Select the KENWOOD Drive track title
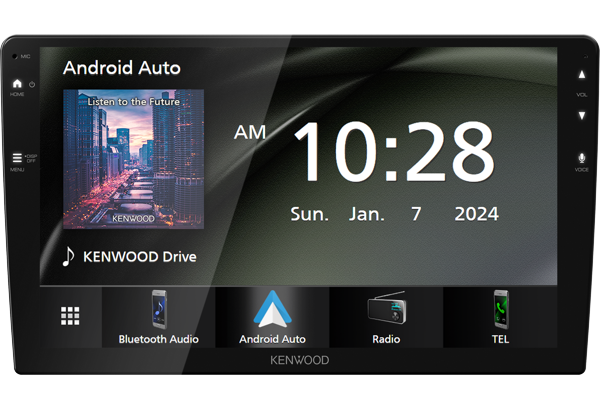The image size is (600, 410). click(x=140, y=257)
